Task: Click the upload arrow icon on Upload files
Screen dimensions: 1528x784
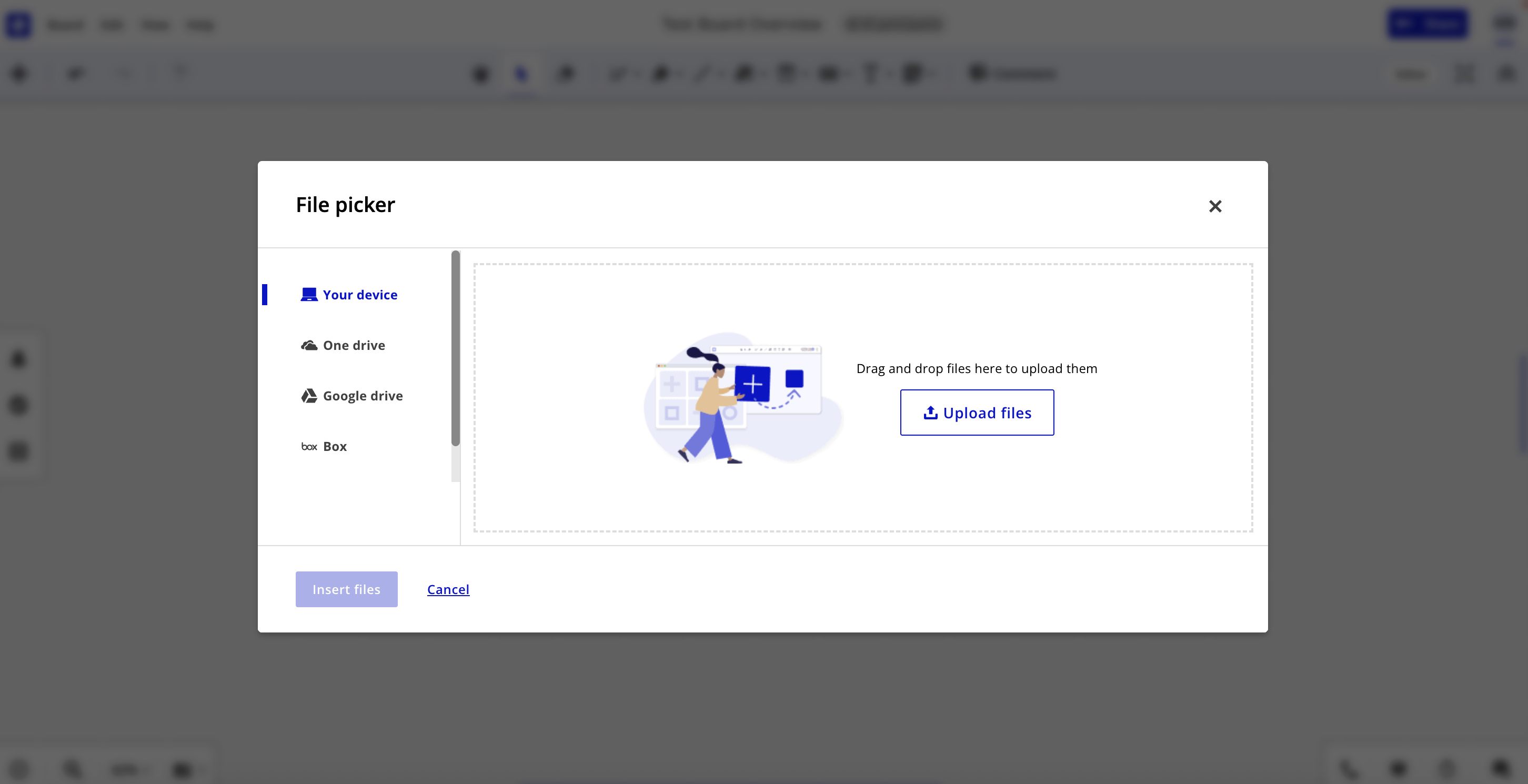Action: click(x=930, y=412)
